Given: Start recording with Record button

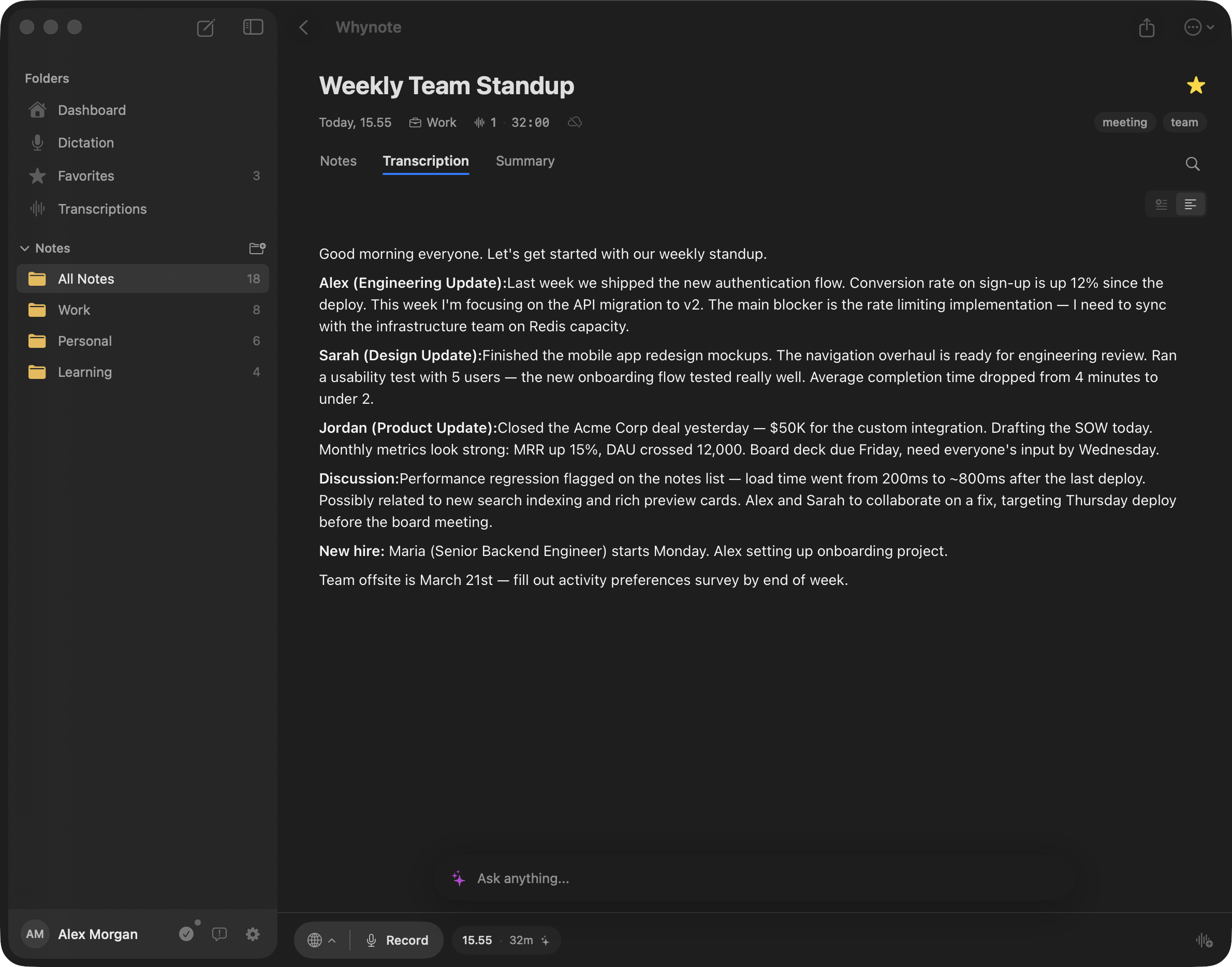Looking at the screenshot, I should point(397,940).
